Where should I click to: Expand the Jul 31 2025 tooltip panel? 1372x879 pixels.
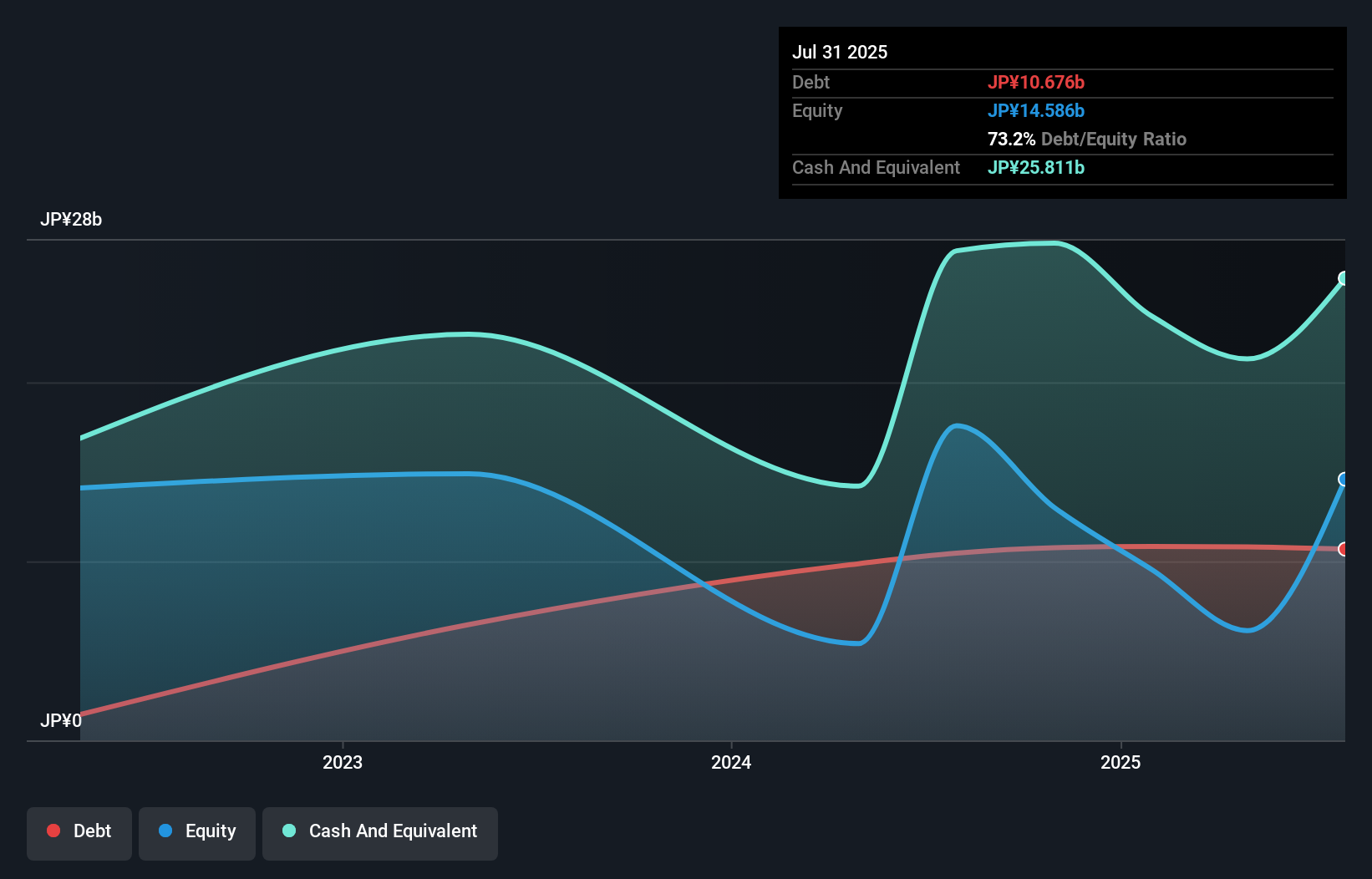coord(839,51)
